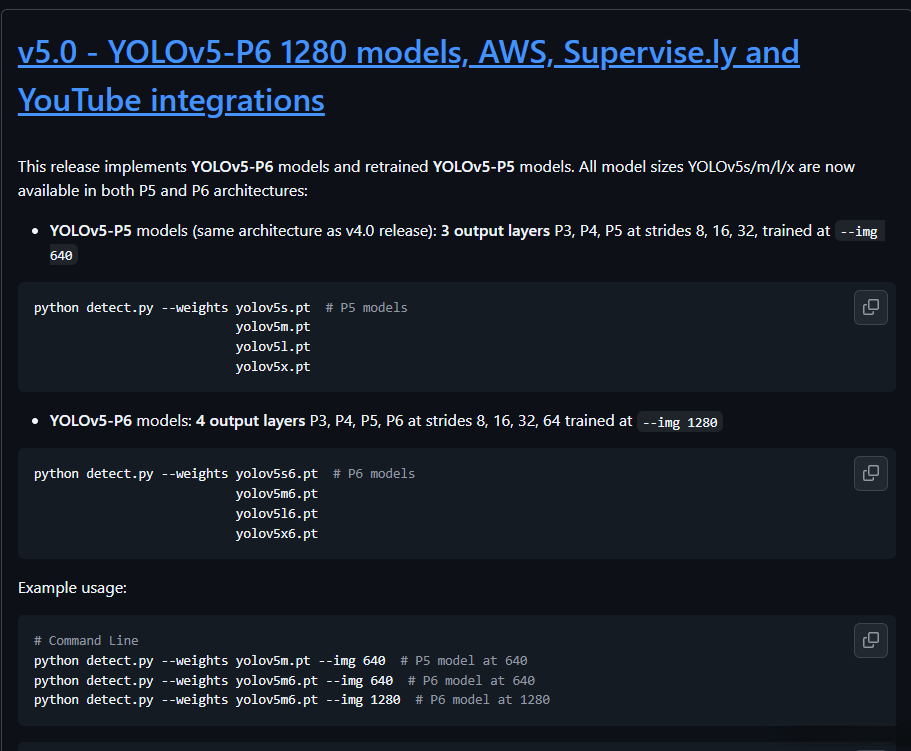Click yolov5m.pt in the P5 models list
911x751 pixels.
[x=273, y=327]
